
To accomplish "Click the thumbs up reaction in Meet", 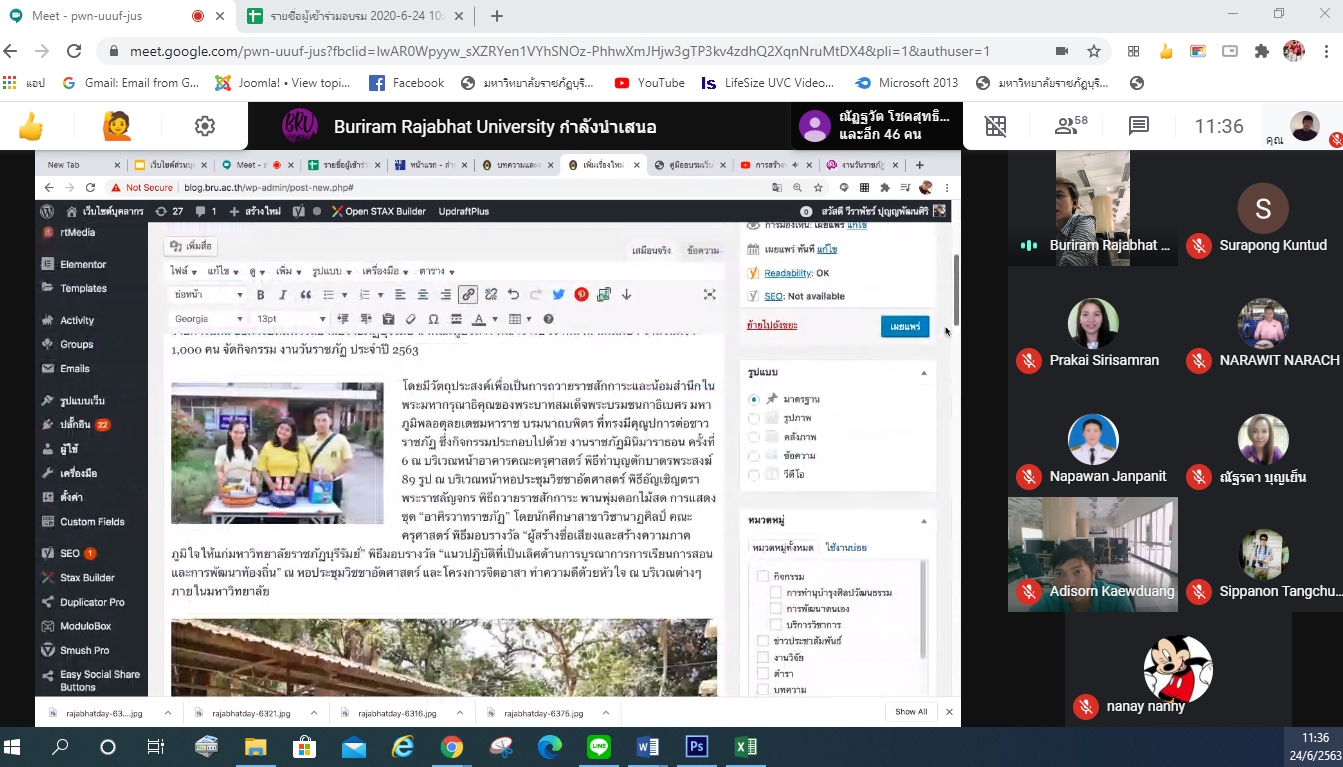I will (31, 126).
